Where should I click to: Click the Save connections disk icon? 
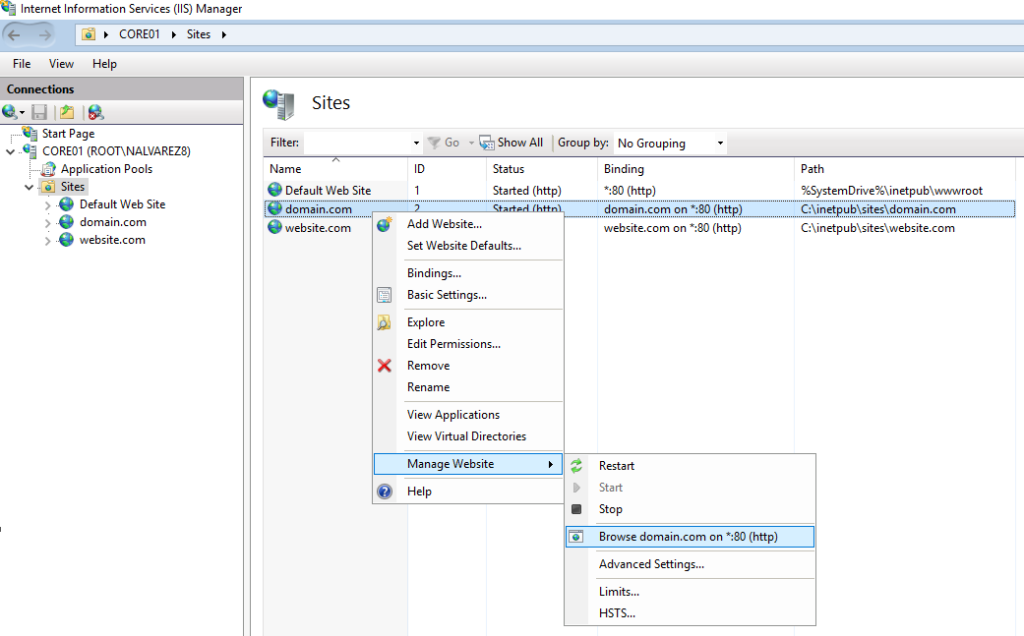[39, 112]
